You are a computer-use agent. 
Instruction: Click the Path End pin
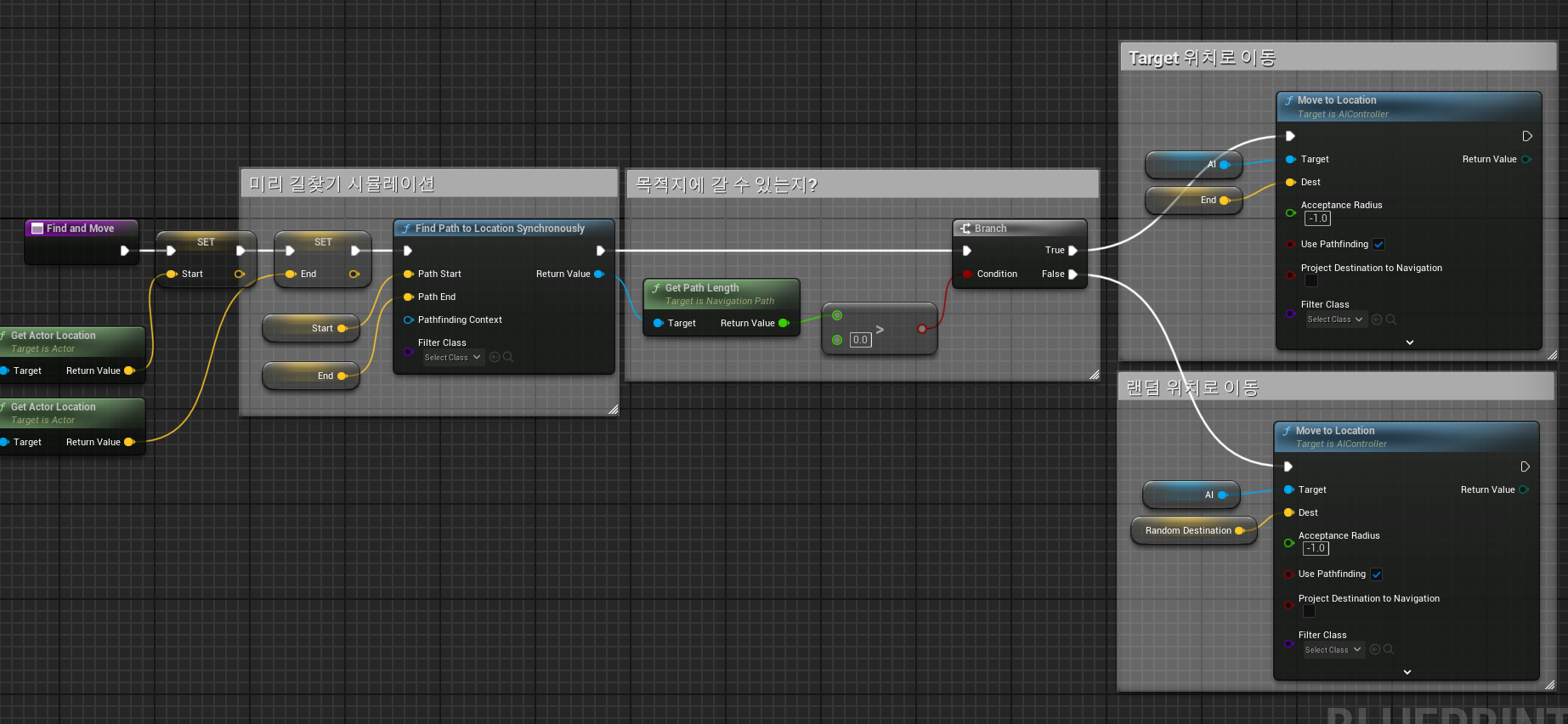click(x=408, y=297)
